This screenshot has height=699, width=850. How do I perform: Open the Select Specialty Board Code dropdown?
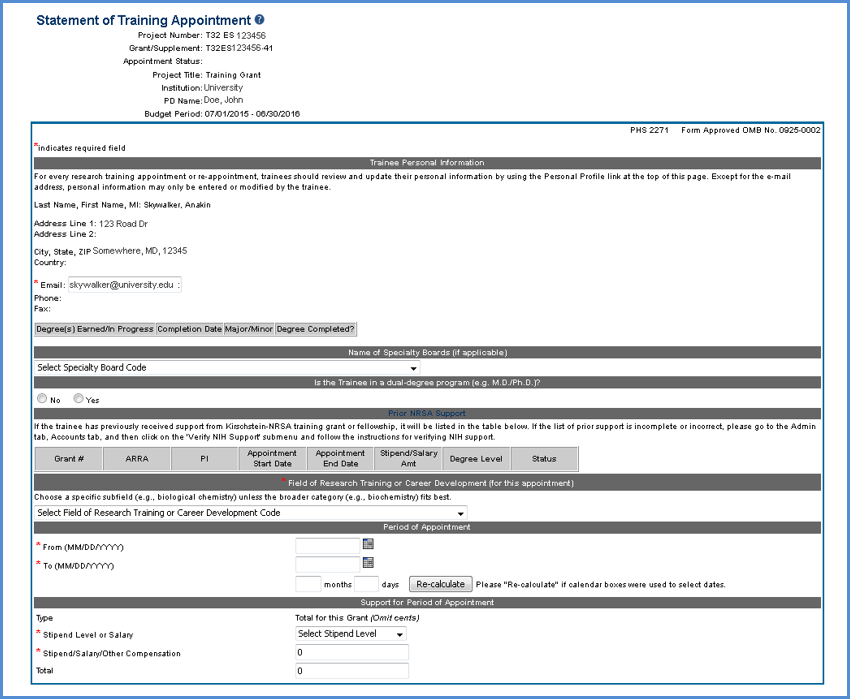(227, 368)
